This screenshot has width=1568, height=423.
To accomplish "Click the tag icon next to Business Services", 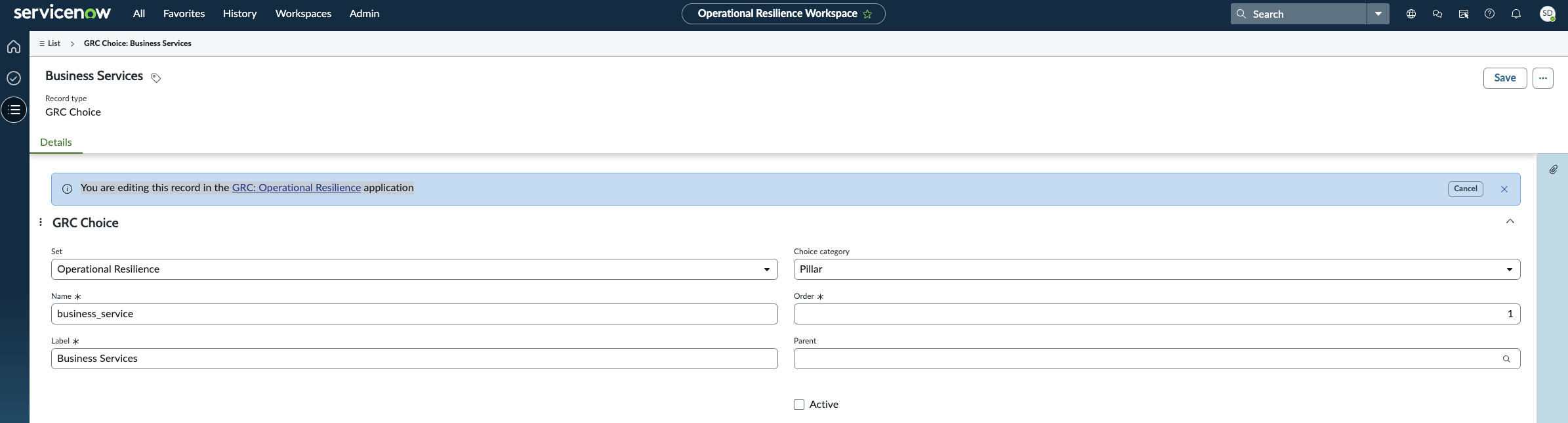I will point(156,78).
